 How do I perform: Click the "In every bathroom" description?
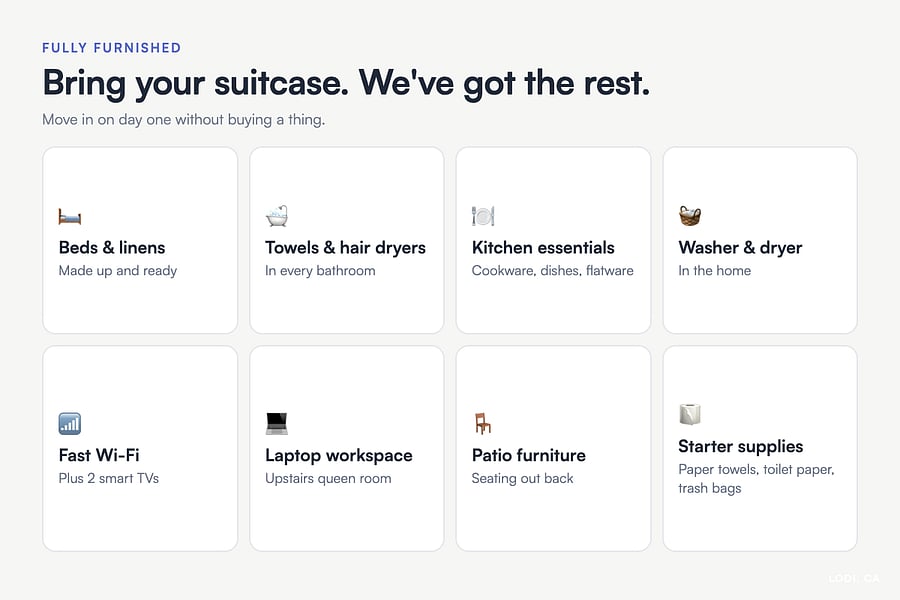(x=320, y=270)
